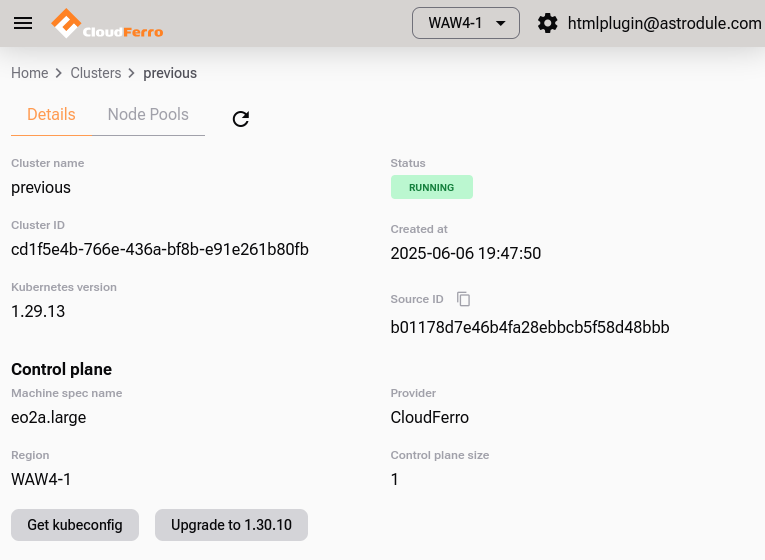The height and width of the screenshot is (560, 765).
Task: Click the Created at timestamp value
Action: point(465,253)
